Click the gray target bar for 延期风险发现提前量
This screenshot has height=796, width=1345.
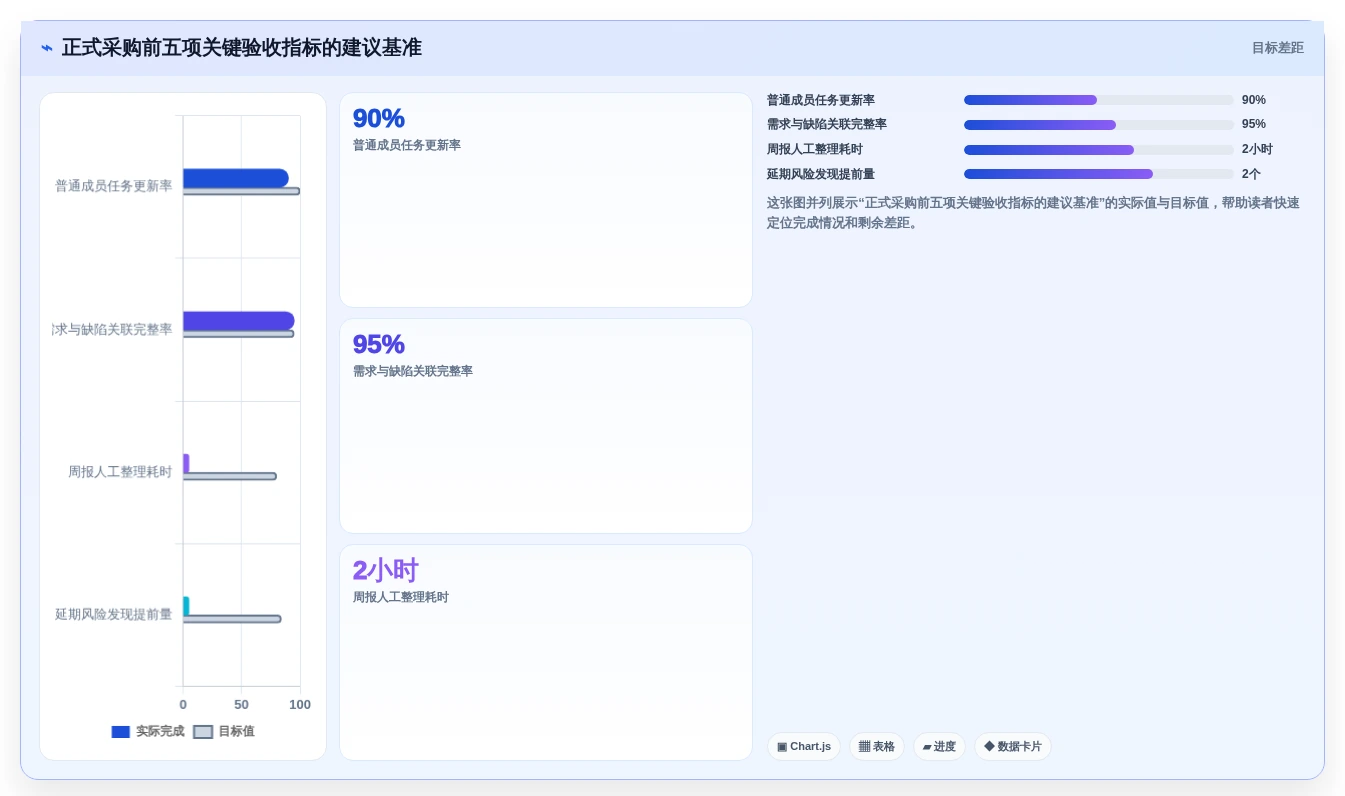pos(232,619)
